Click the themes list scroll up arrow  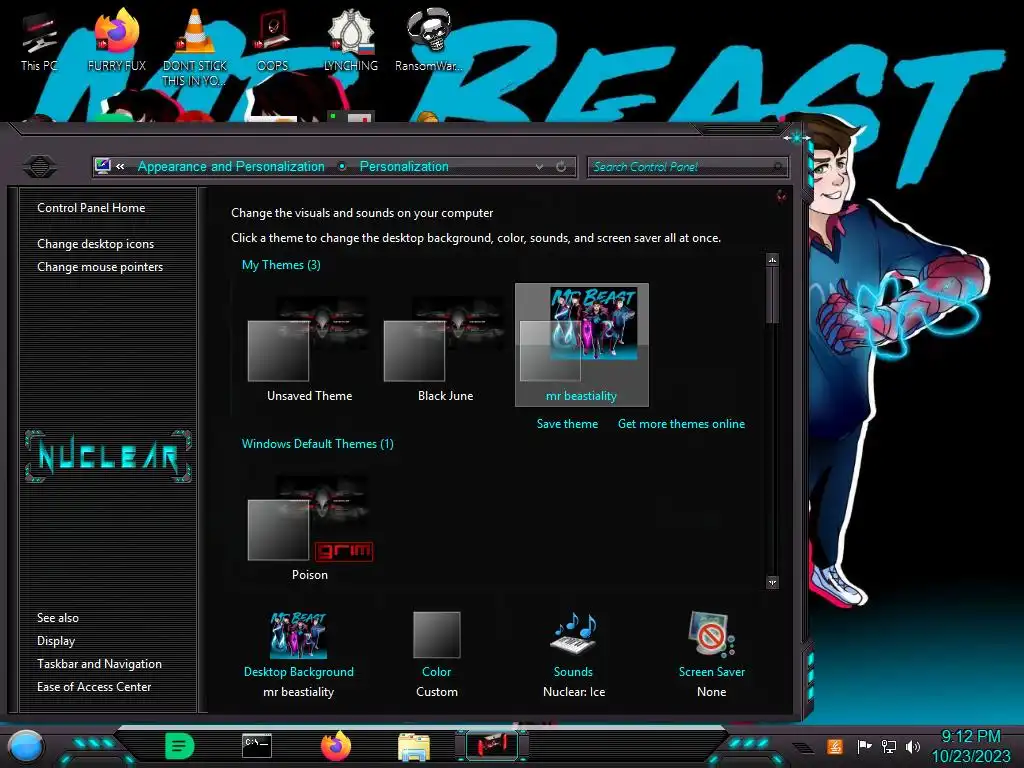point(773,260)
